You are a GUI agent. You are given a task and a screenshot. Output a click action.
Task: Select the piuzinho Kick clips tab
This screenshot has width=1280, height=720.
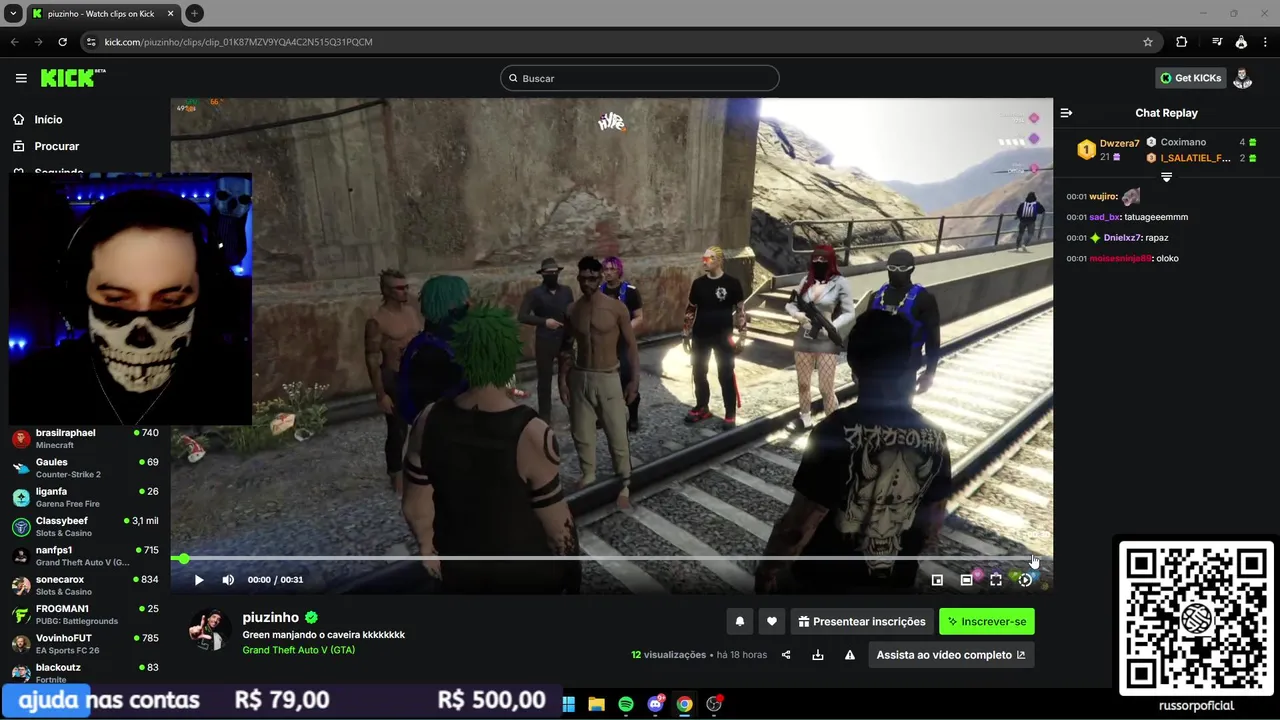pos(102,14)
